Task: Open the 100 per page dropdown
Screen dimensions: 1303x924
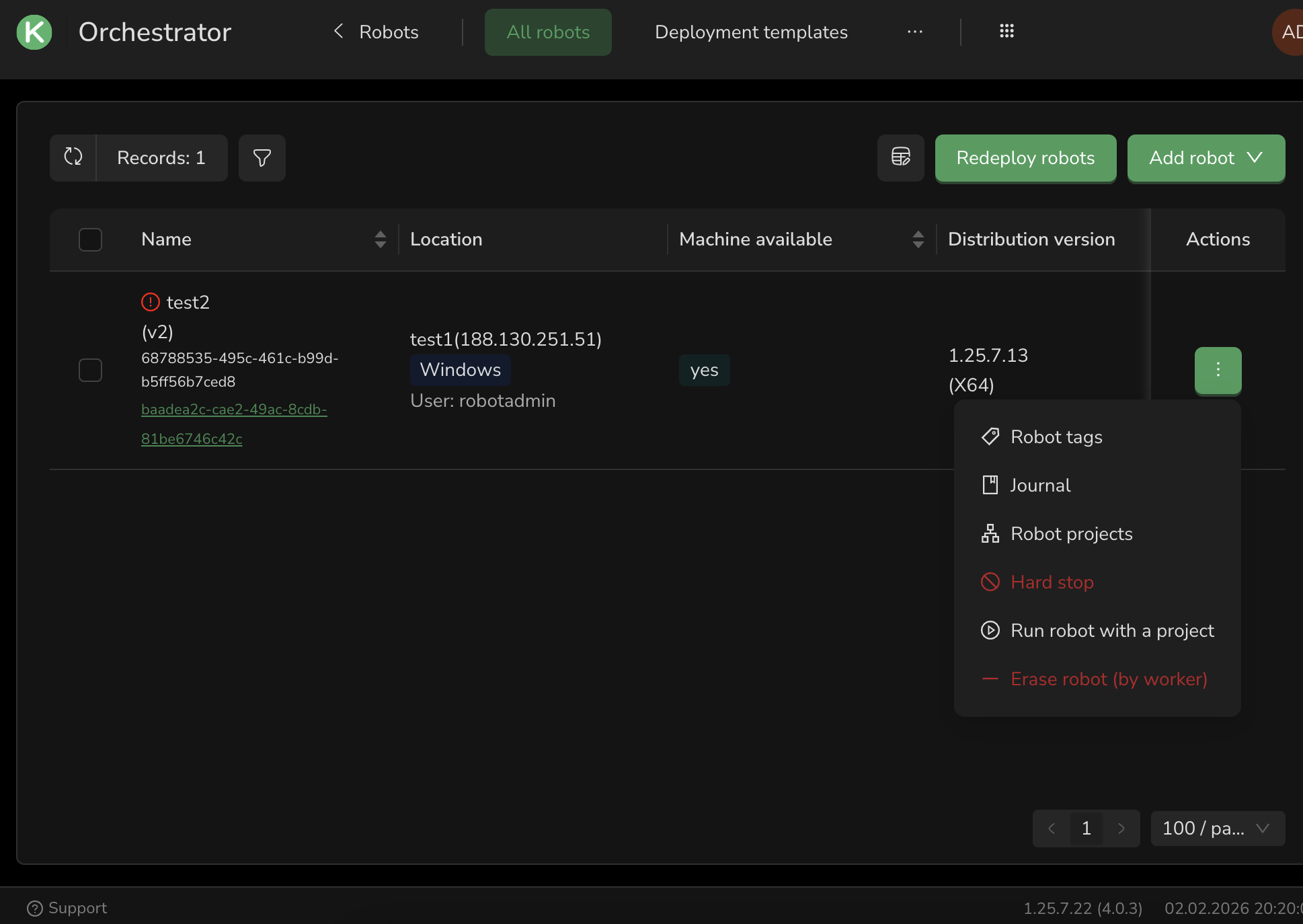Action: (1217, 828)
